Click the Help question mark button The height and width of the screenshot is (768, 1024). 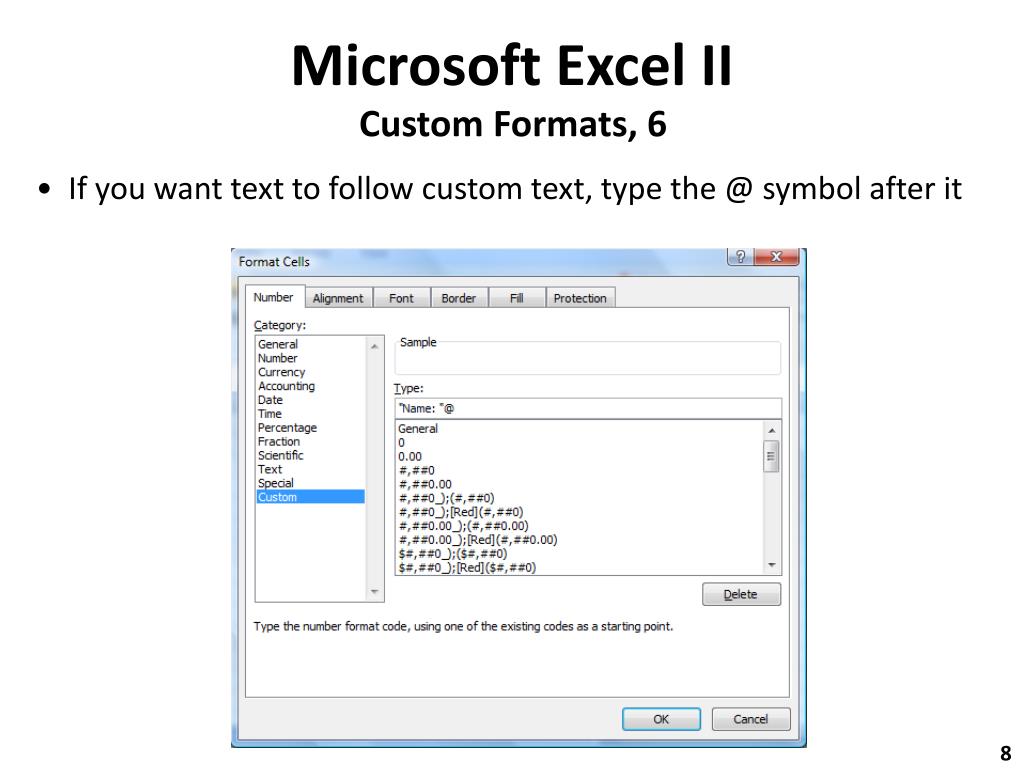coord(740,257)
